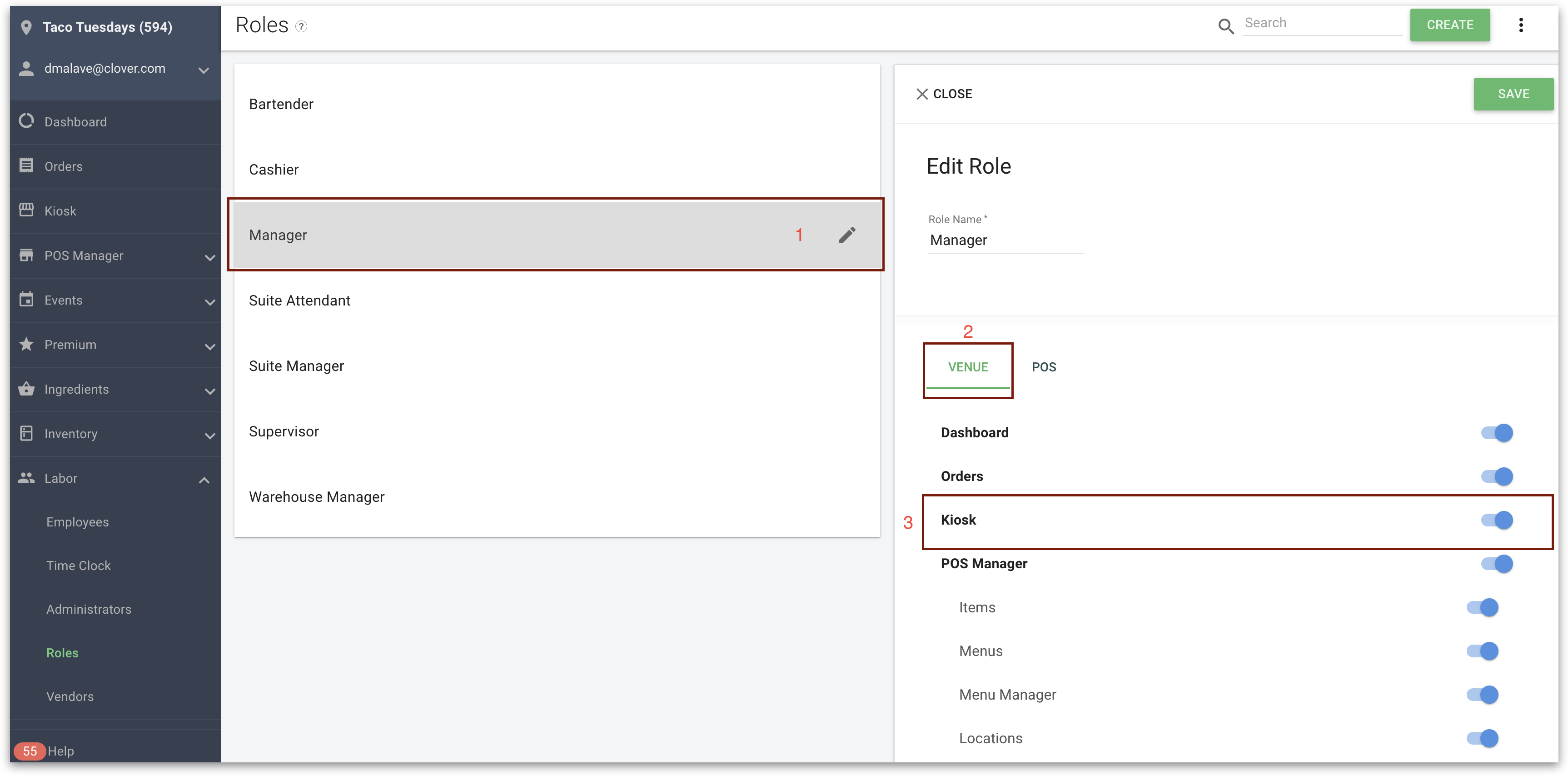Toggle the POS Manager permission switch
The width and height of the screenshot is (1568, 776).
1497,563
